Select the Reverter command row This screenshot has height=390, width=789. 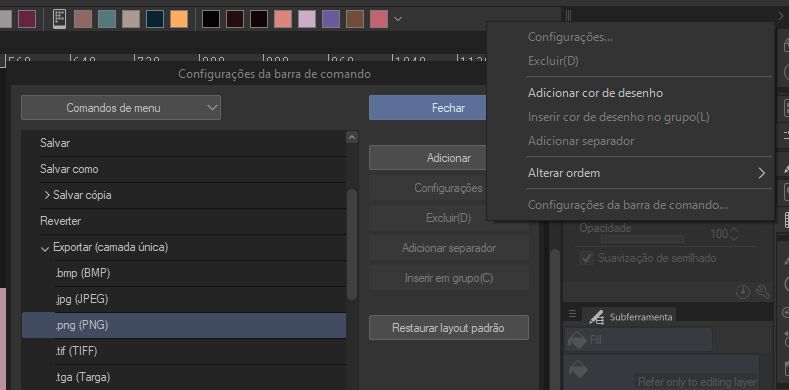(184, 221)
